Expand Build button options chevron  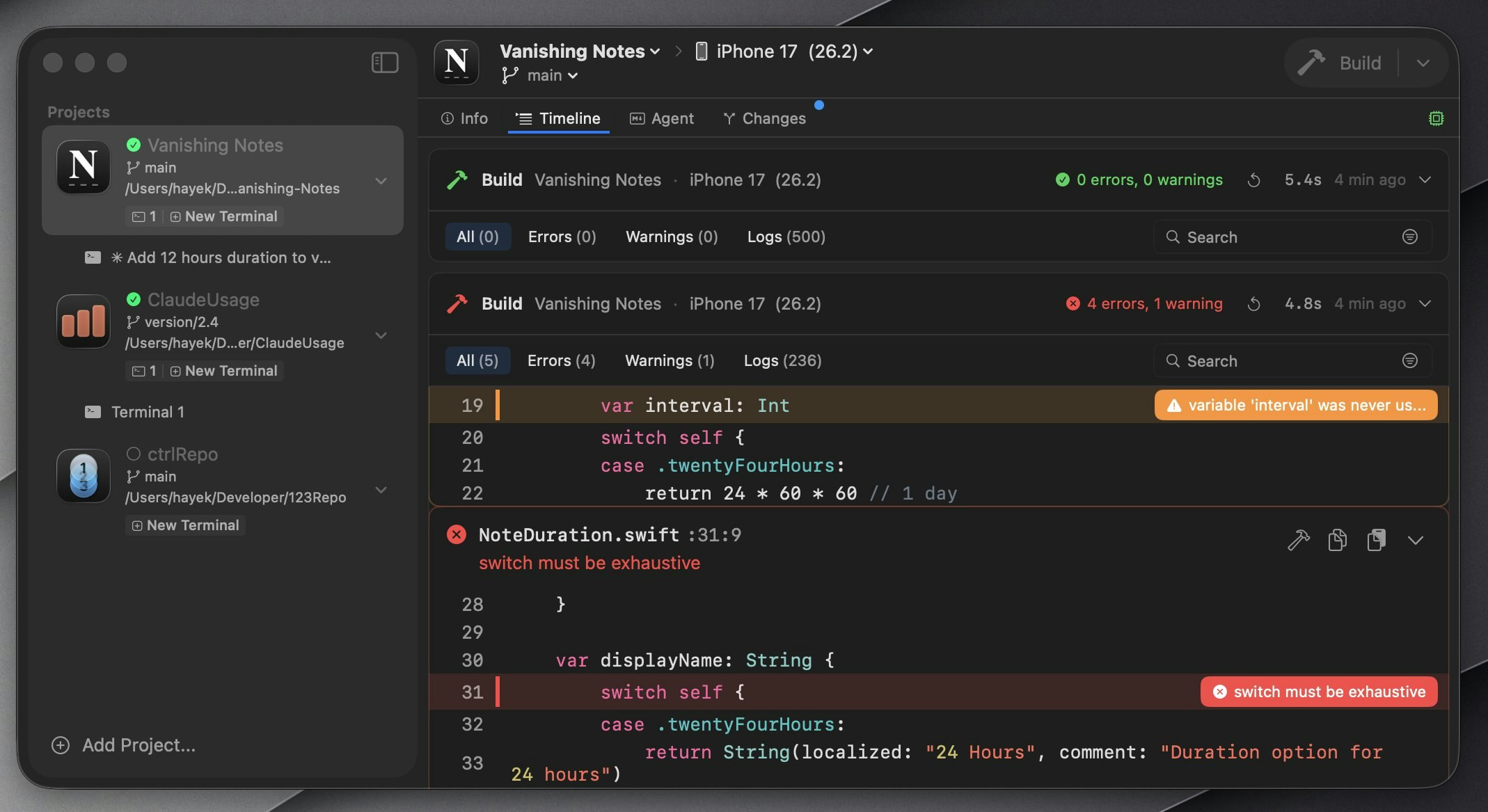[1423, 63]
